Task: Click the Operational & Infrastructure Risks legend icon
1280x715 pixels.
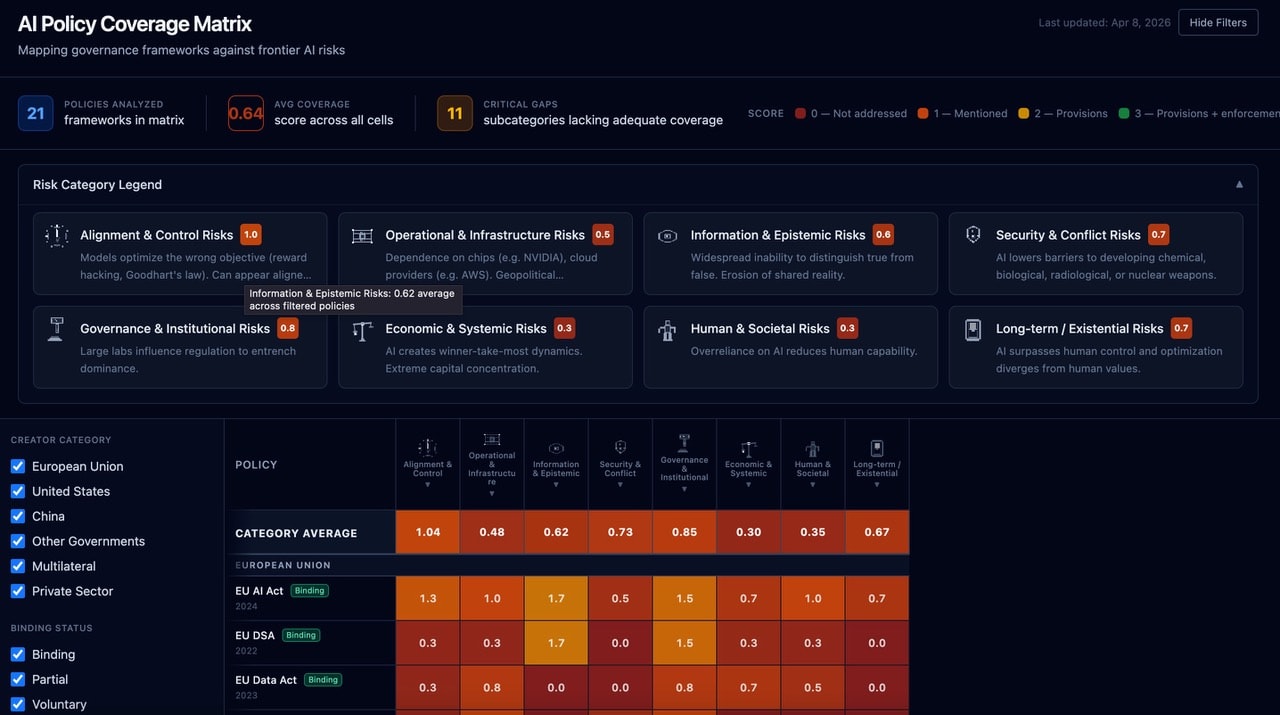Action: coord(362,236)
